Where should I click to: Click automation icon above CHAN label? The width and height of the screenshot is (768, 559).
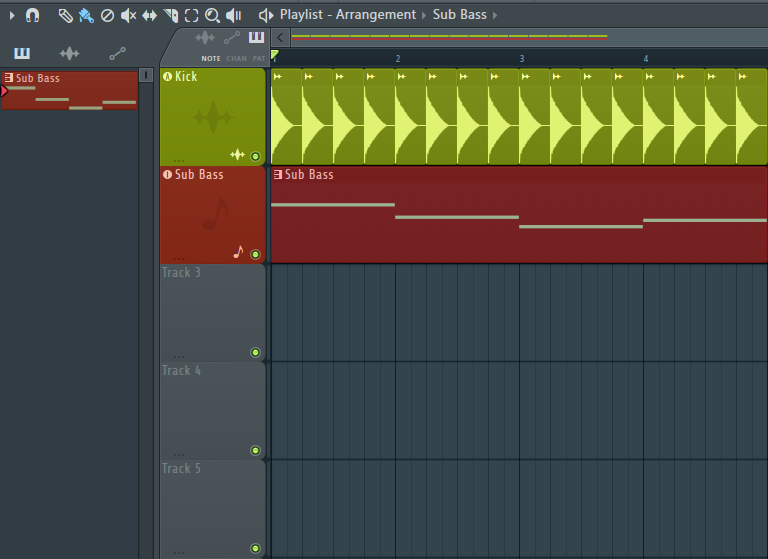click(232, 37)
